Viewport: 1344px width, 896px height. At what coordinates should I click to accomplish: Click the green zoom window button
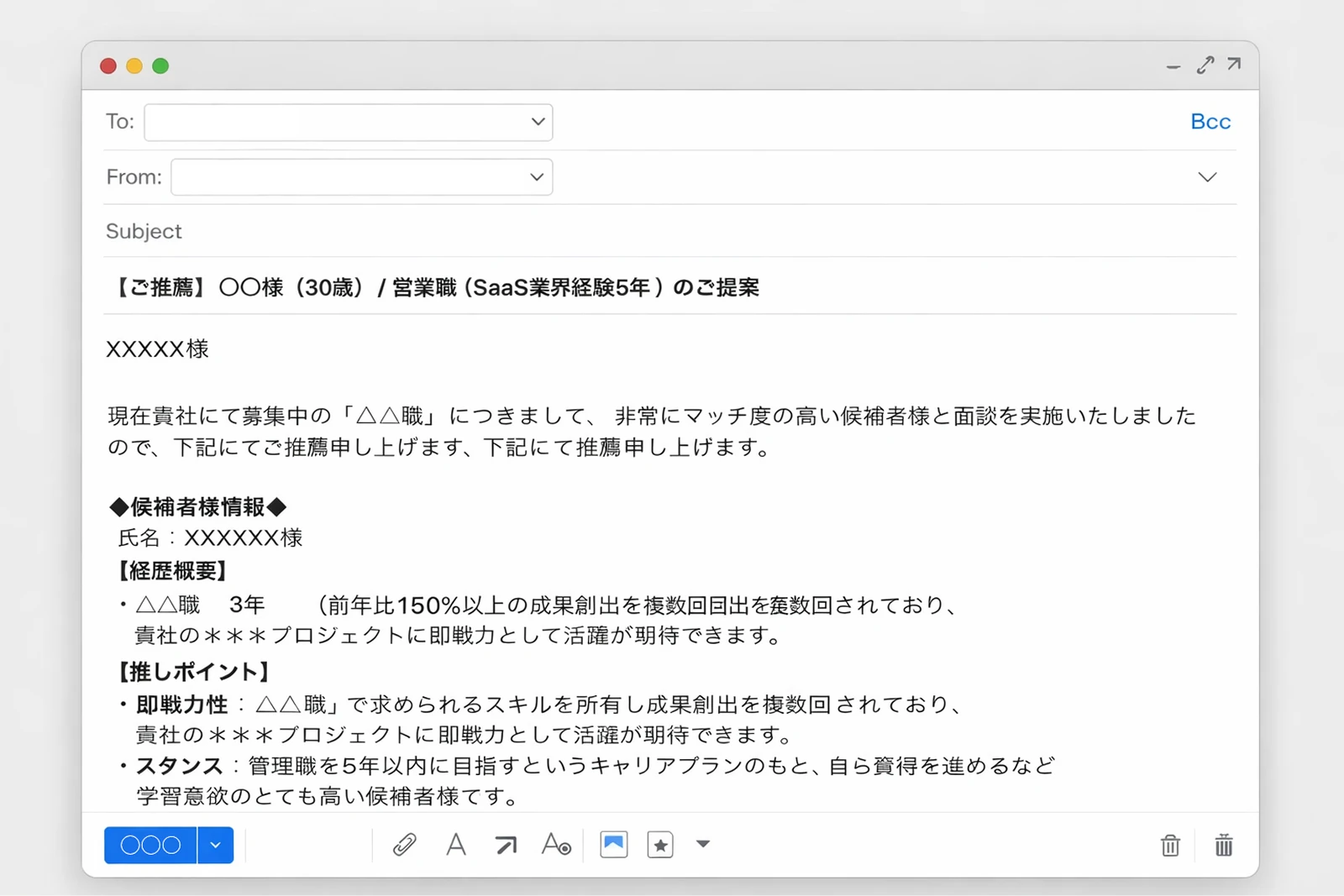160,65
